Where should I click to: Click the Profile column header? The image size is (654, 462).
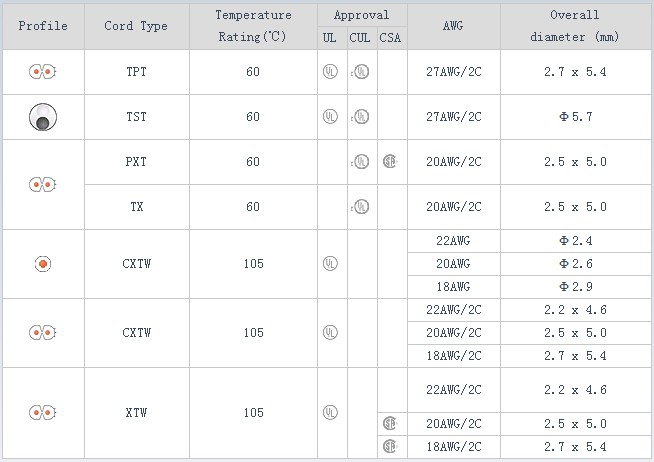[43, 26]
